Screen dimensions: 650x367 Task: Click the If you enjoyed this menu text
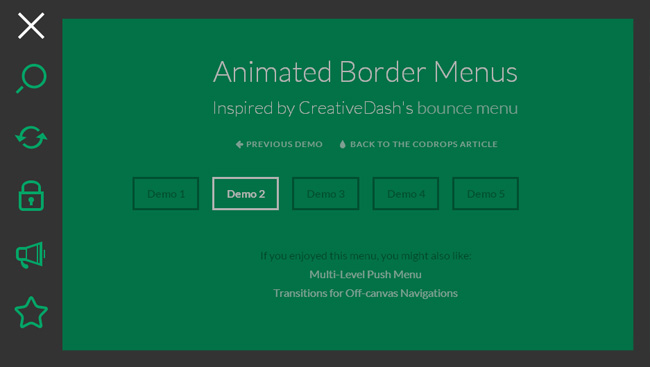pos(366,256)
